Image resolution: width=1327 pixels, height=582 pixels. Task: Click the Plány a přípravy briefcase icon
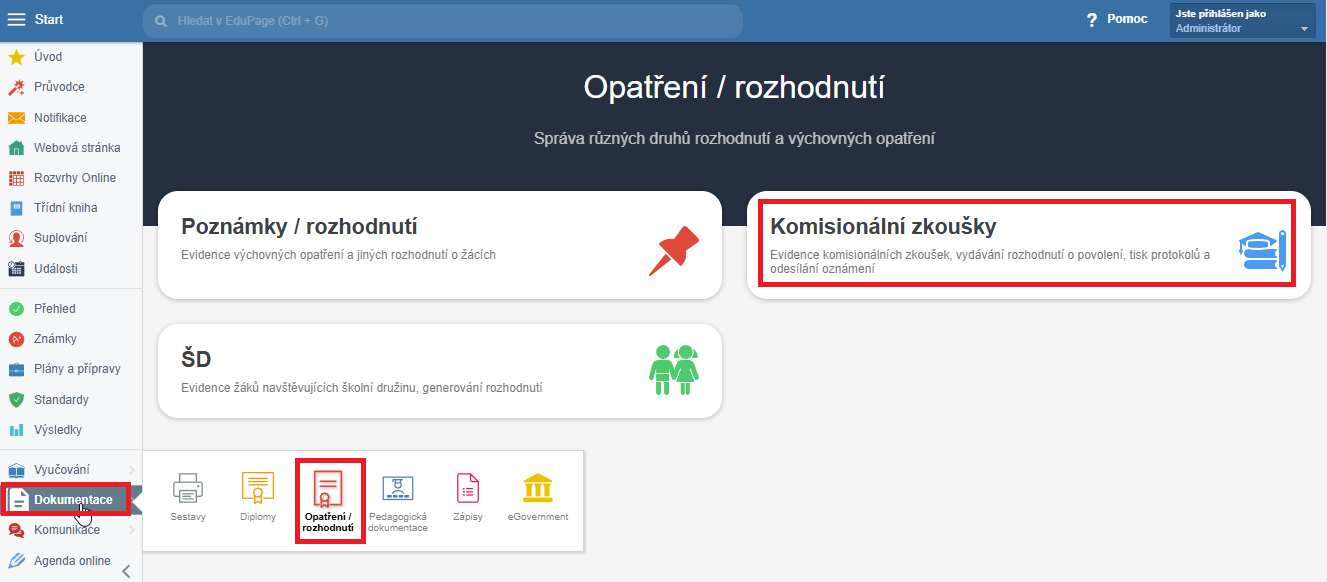pos(16,369)
